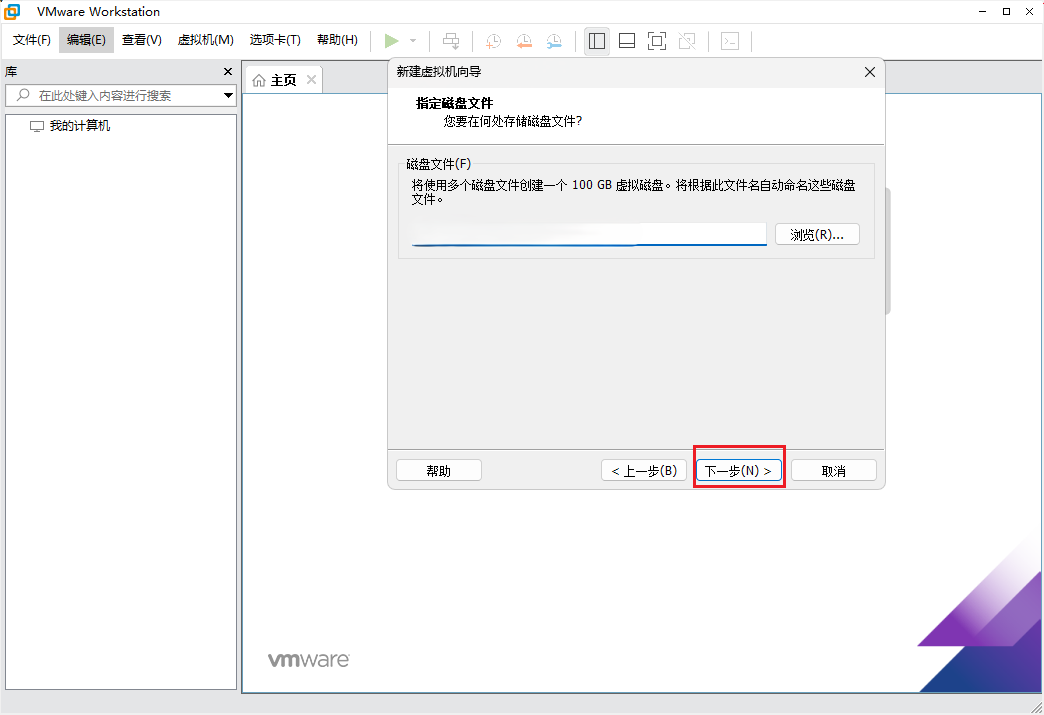Open the 帮助(H) menu
Screen dimensions: 1044x715
[338, 40]
